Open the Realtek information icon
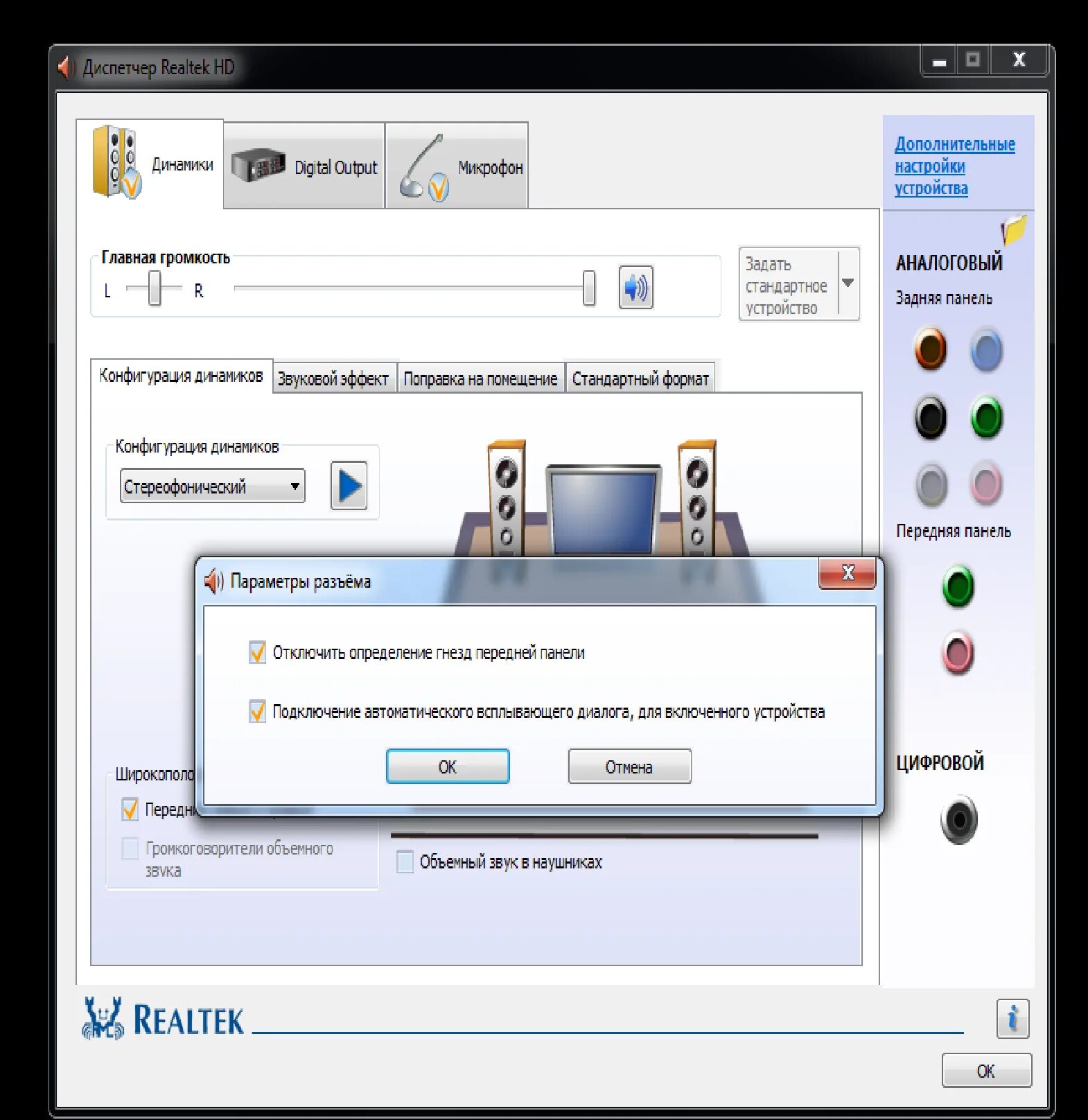This screenshot has height=1120, width=1088. [1012, 1018]
